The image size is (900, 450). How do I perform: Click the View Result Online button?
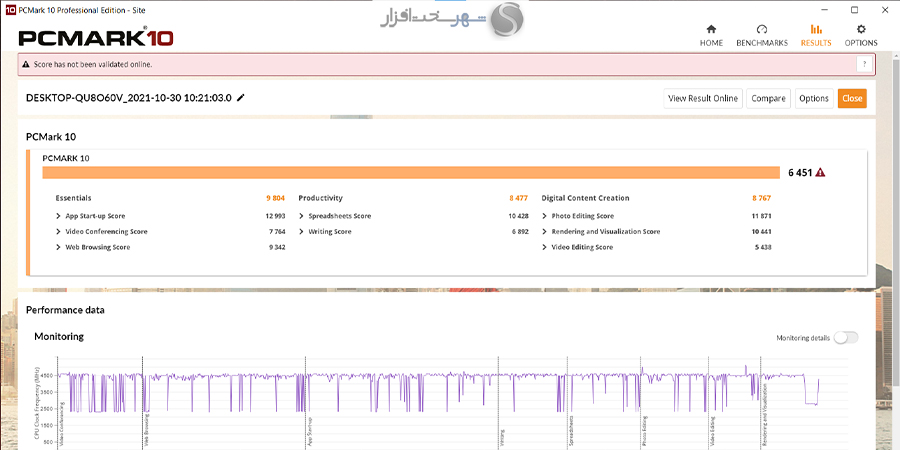703,98
